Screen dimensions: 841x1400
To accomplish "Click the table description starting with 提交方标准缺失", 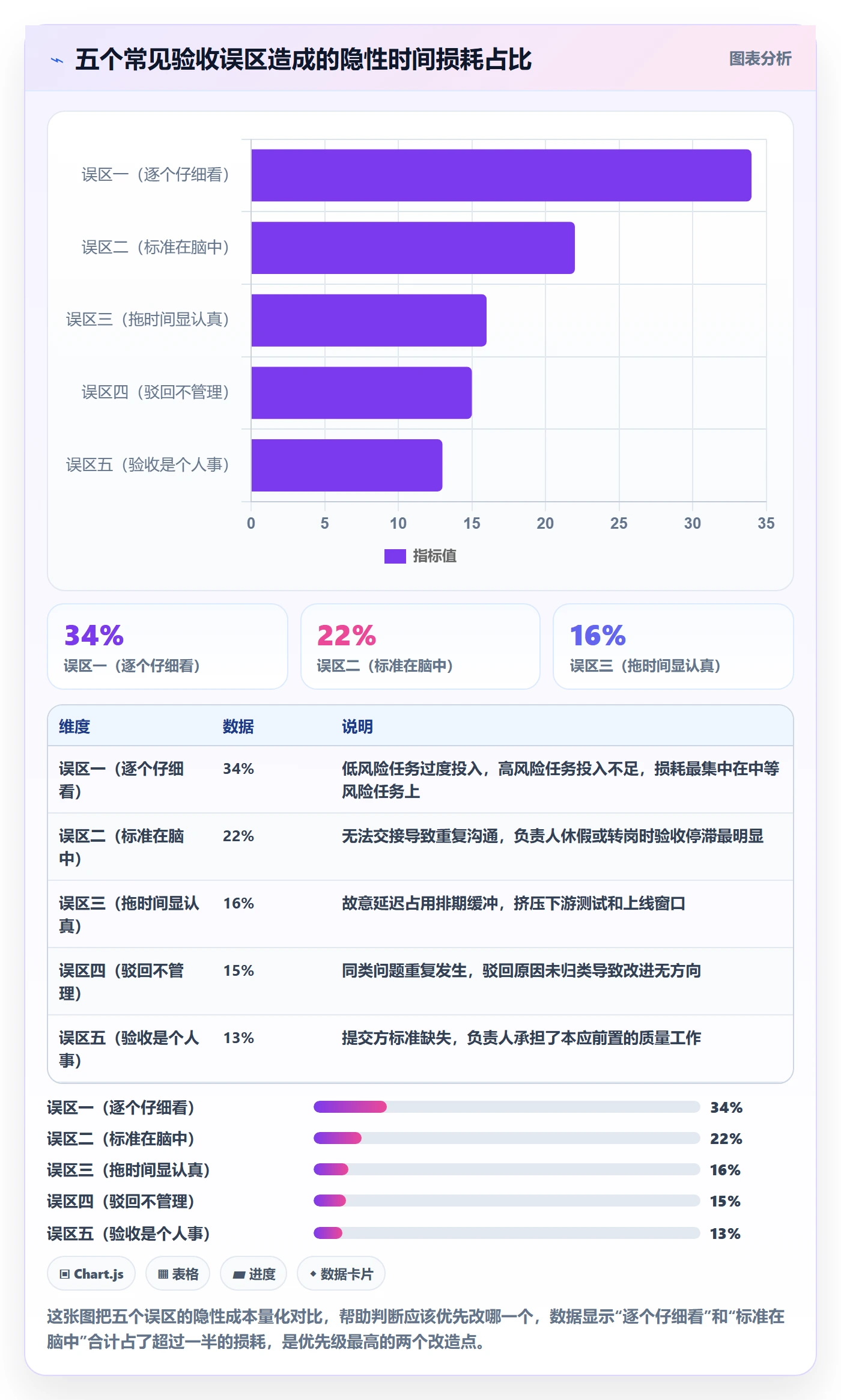I will 521,1038.
